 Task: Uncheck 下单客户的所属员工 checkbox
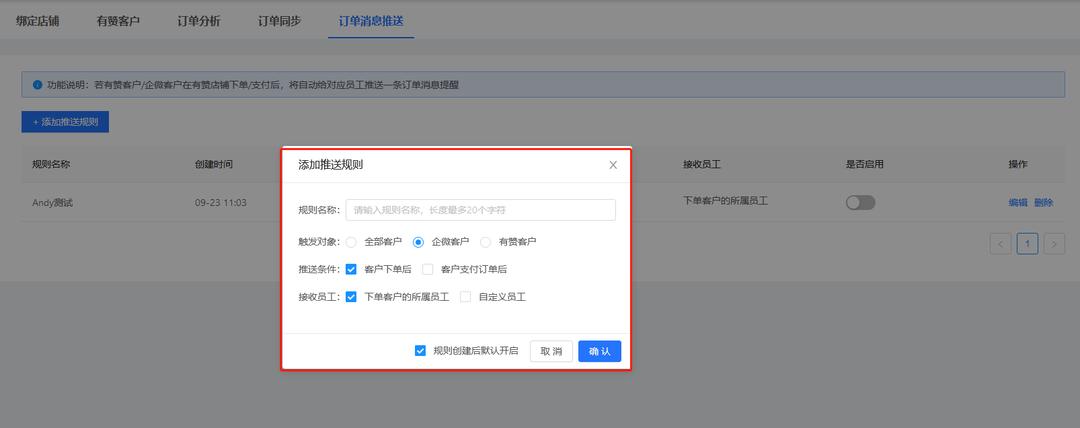[351, 297]
